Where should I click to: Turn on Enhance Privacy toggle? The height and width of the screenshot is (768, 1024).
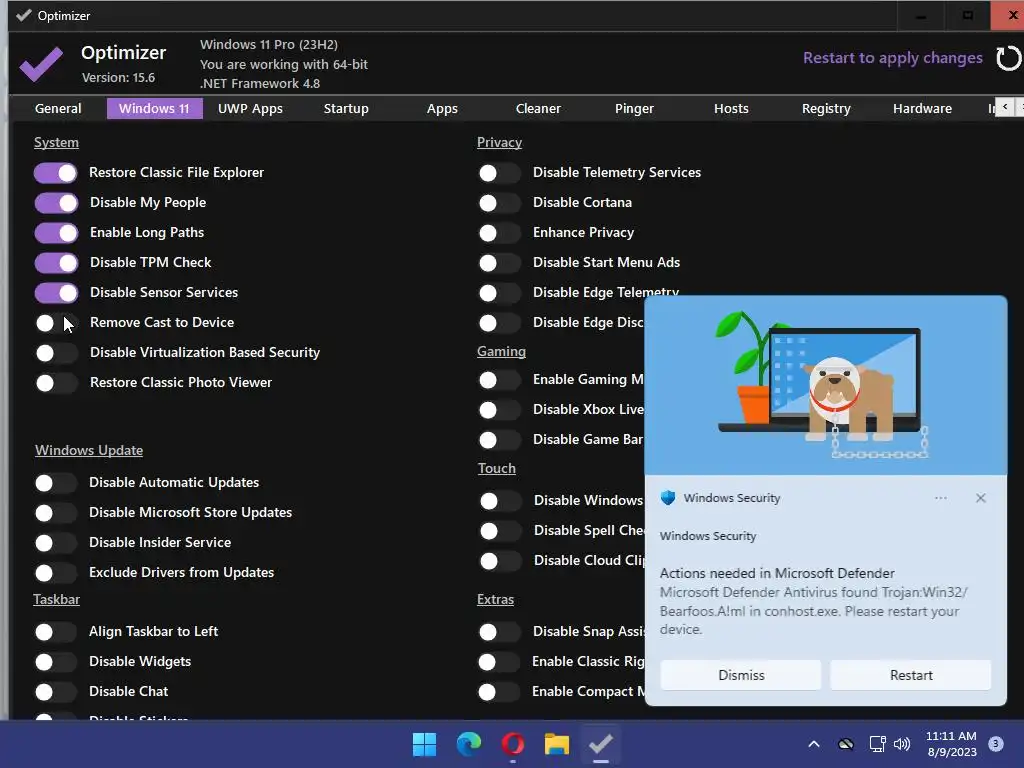(x=500, y=232)
